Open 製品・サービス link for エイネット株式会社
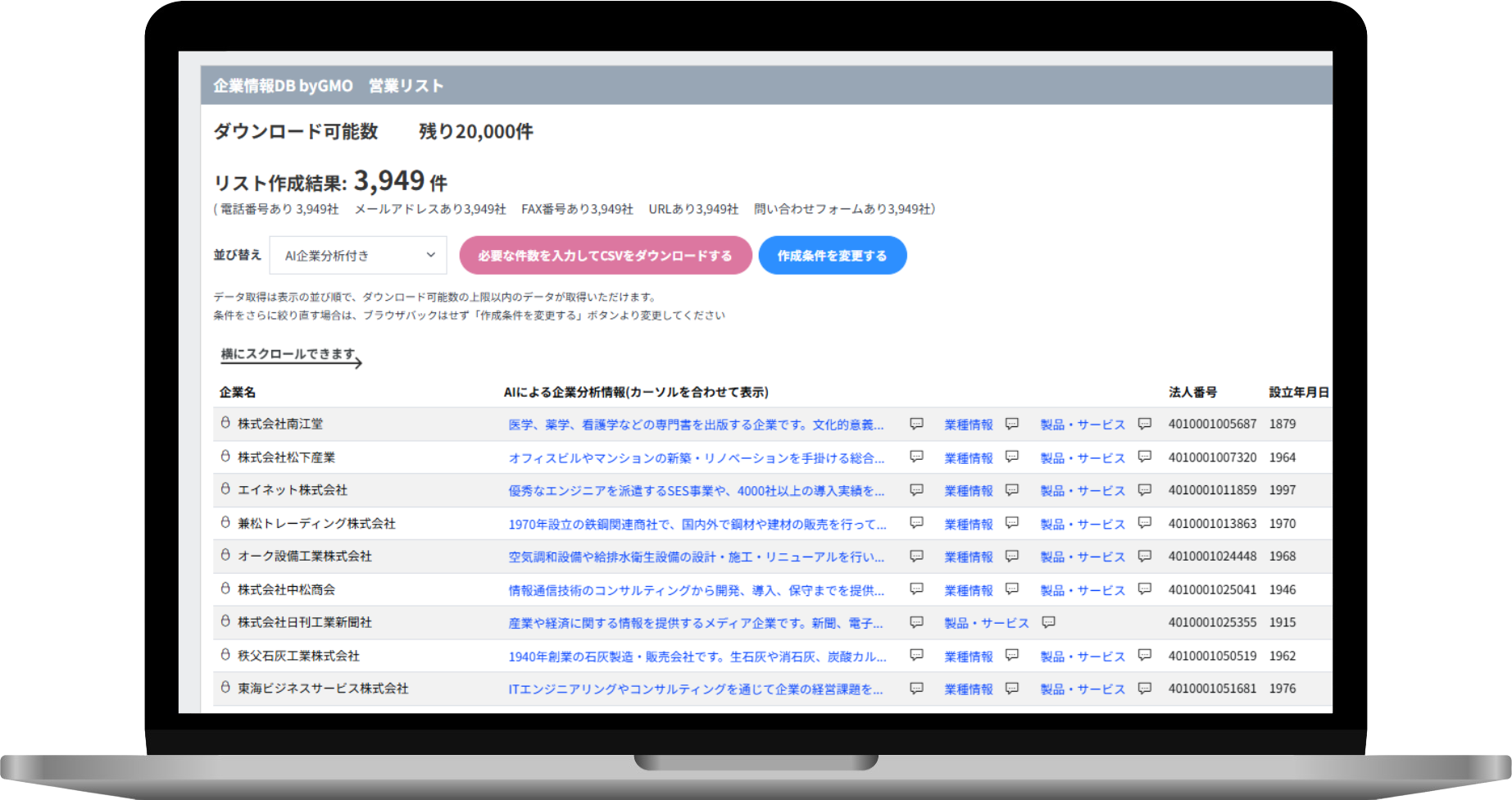The height and width of the screenshot is (800, 1512). [x=1082, y=490]
